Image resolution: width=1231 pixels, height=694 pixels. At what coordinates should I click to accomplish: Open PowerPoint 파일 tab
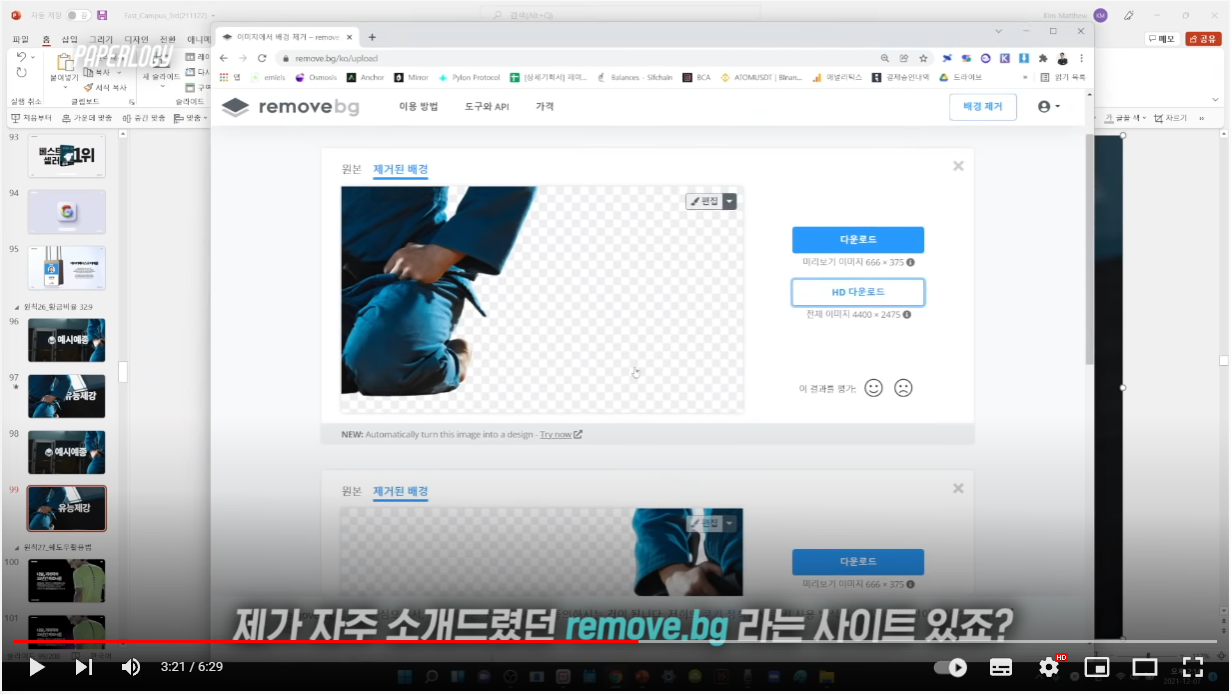20,39
